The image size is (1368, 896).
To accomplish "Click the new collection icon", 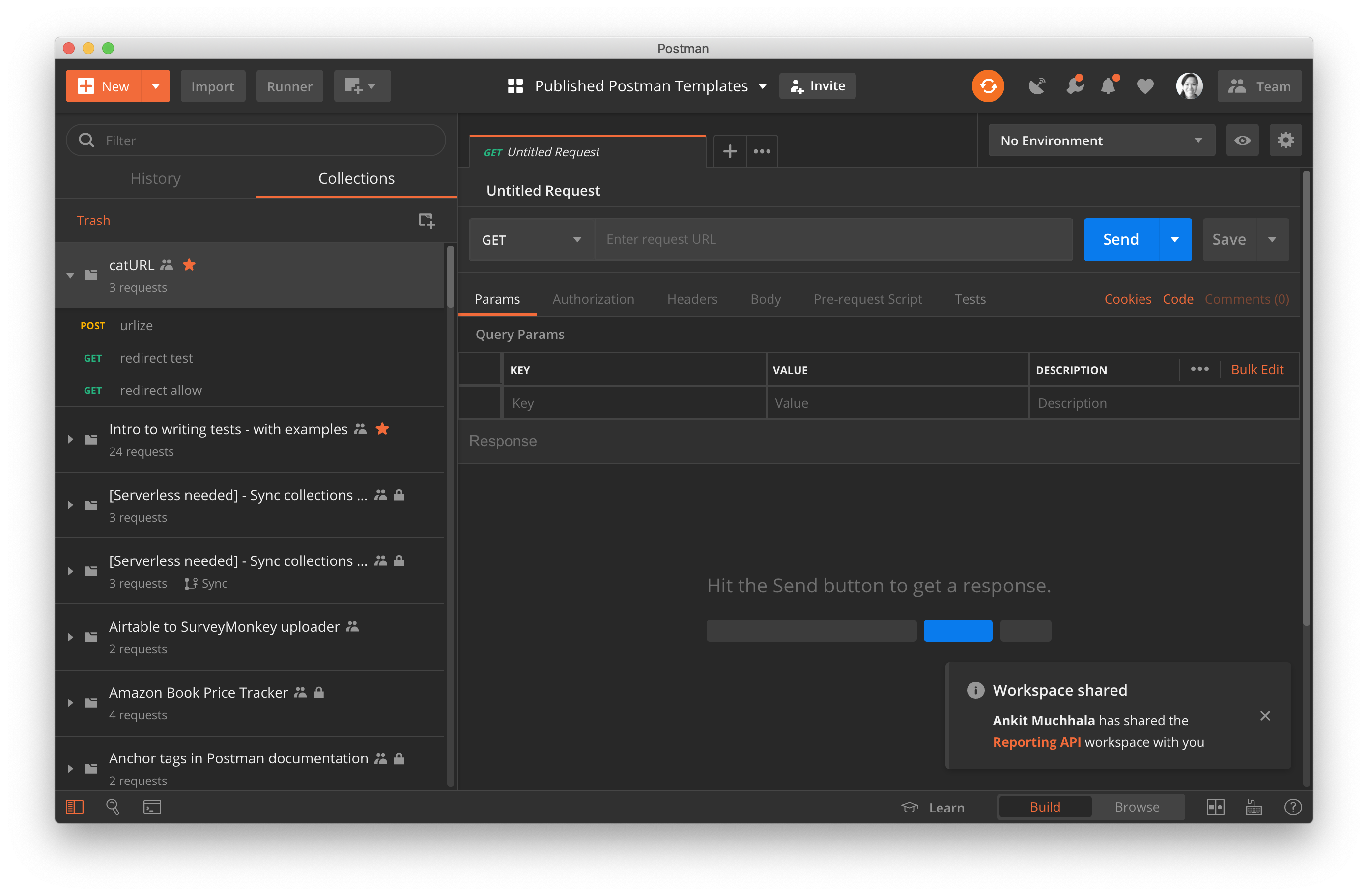I will pyautogui.click(x=426, y=220).
